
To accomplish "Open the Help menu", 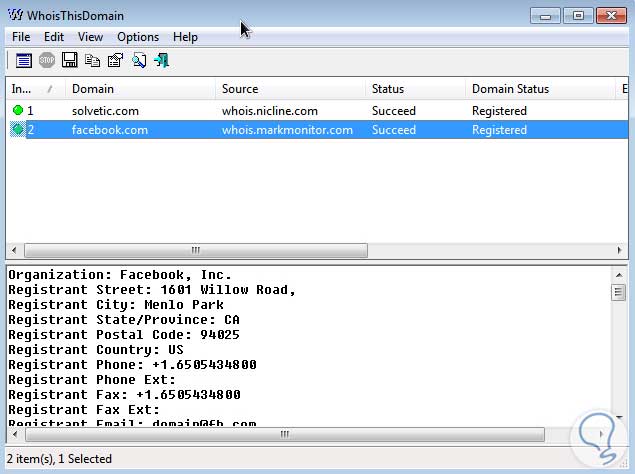I will (185, 37).
